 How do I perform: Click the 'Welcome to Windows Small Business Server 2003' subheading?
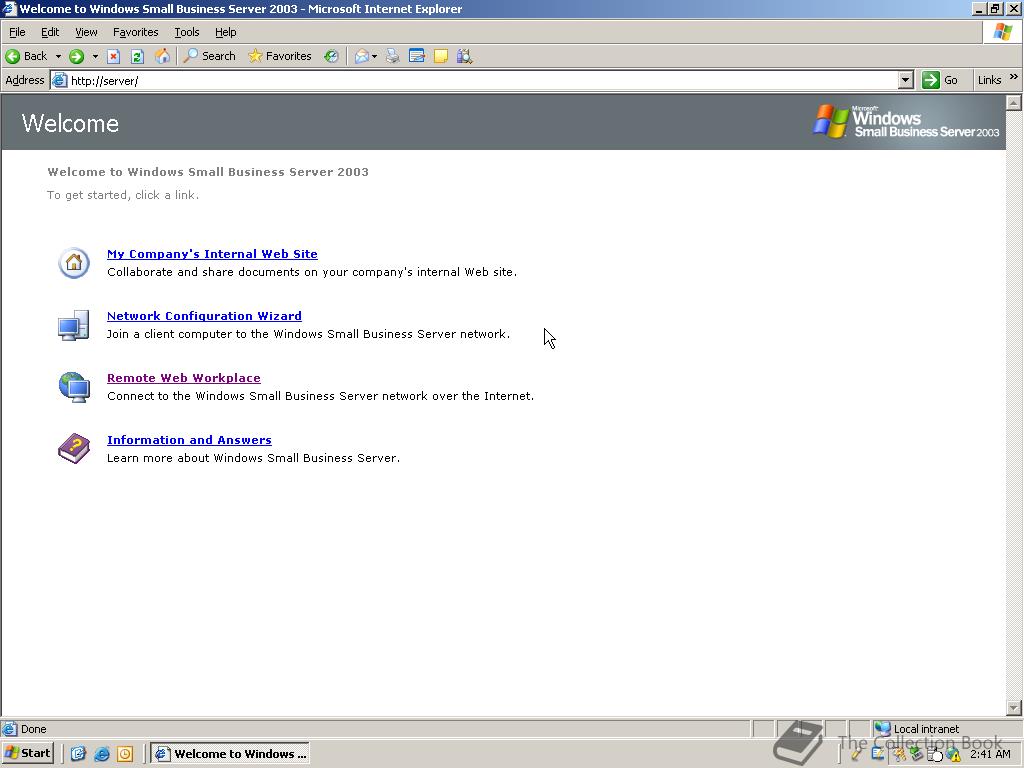[x=208, y=172]
